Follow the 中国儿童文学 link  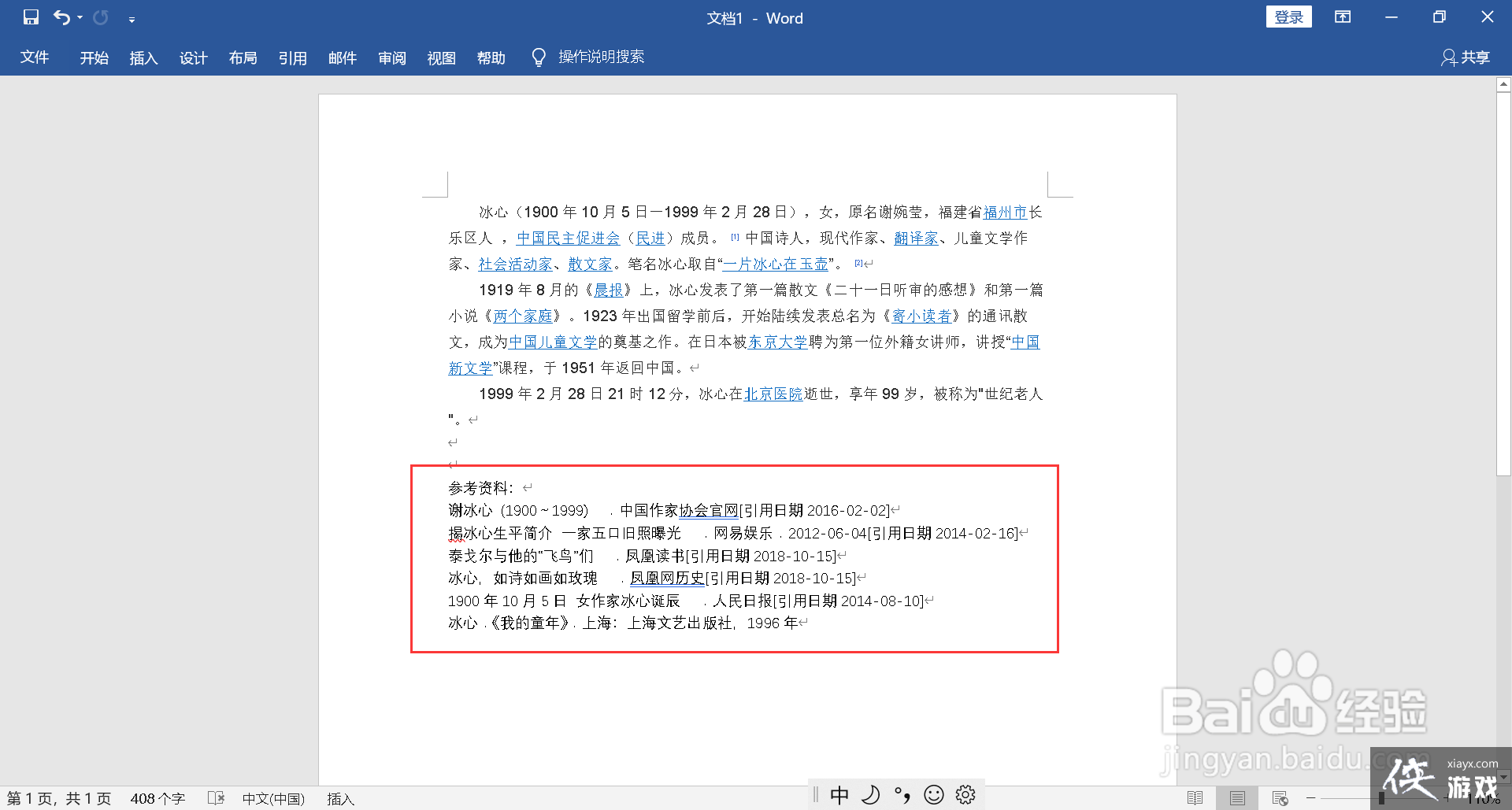553,342
